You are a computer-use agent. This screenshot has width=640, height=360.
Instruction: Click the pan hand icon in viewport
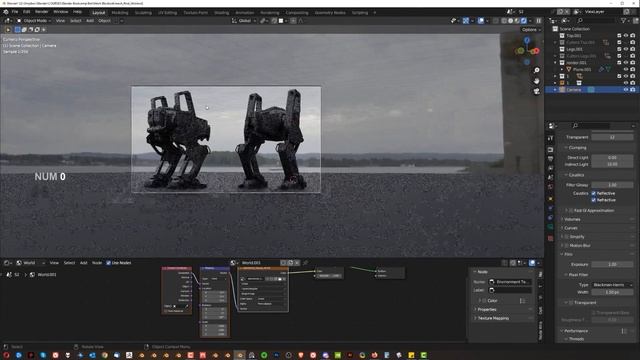(536, 81)
